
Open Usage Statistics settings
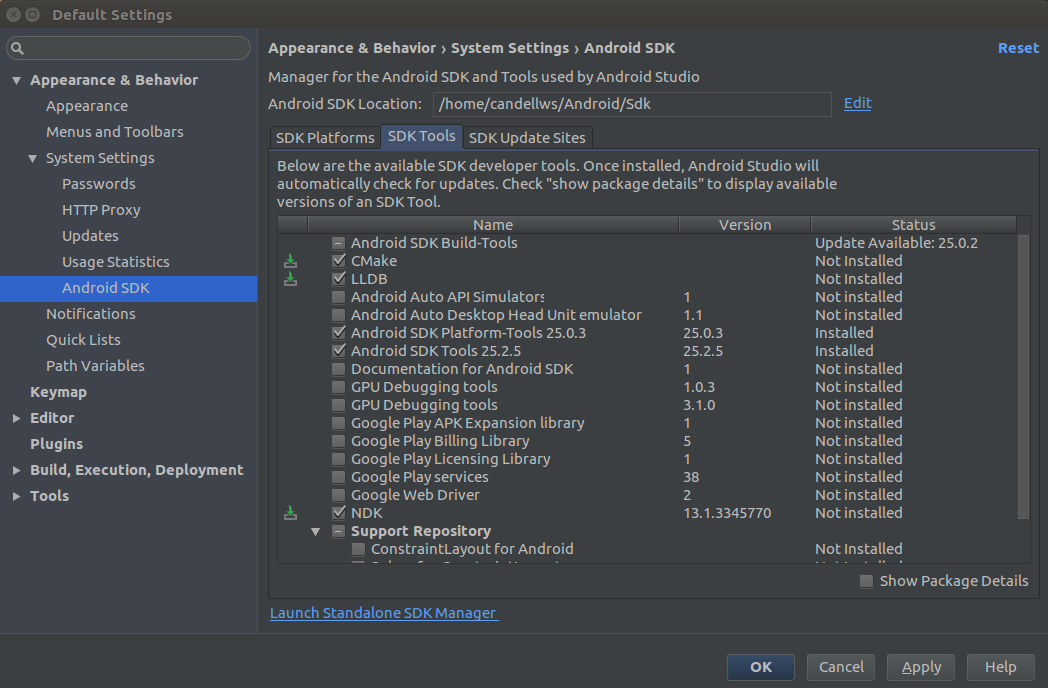[x=116, y=262]
